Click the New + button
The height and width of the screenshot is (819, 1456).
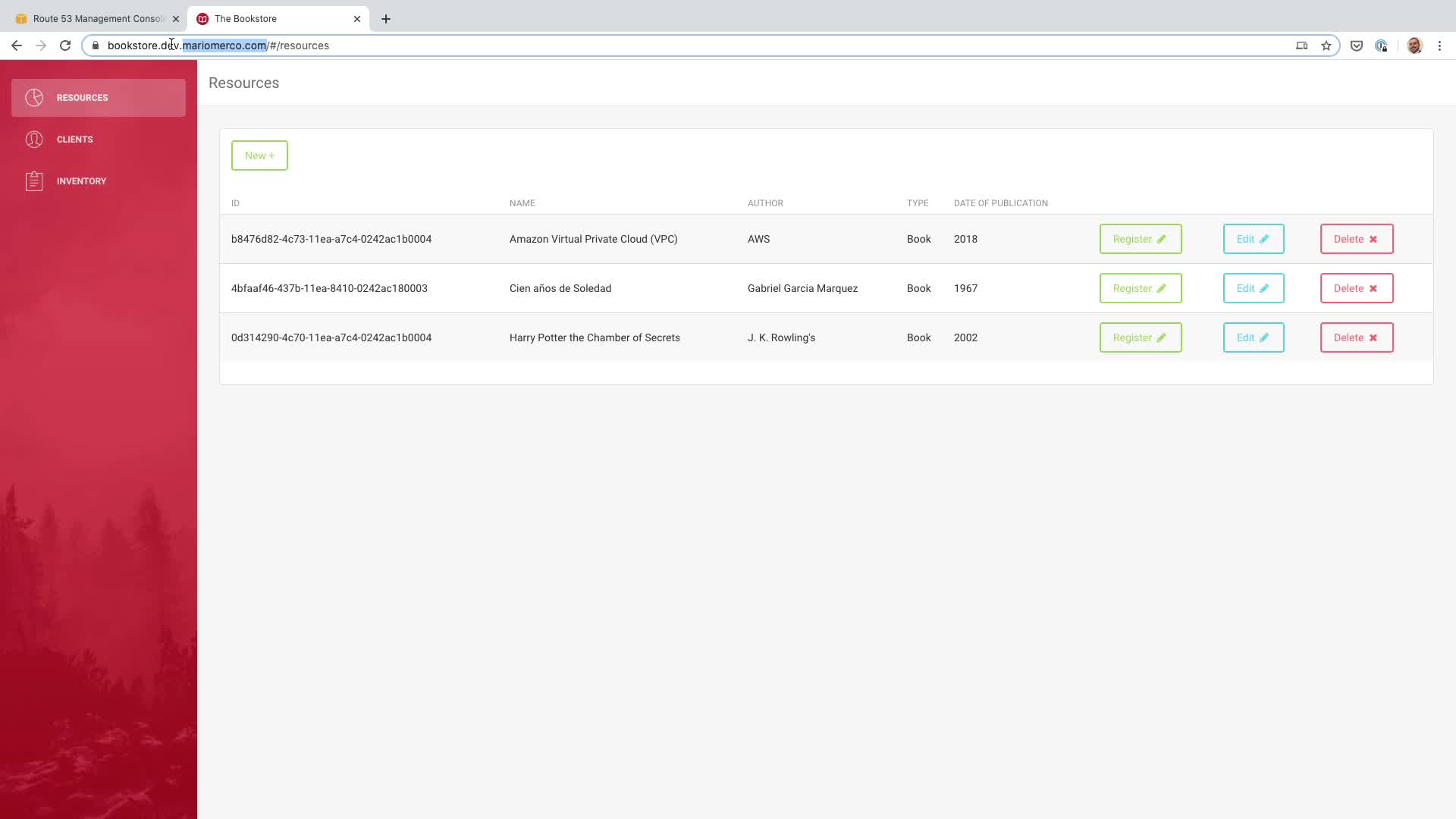pos(259,155)
